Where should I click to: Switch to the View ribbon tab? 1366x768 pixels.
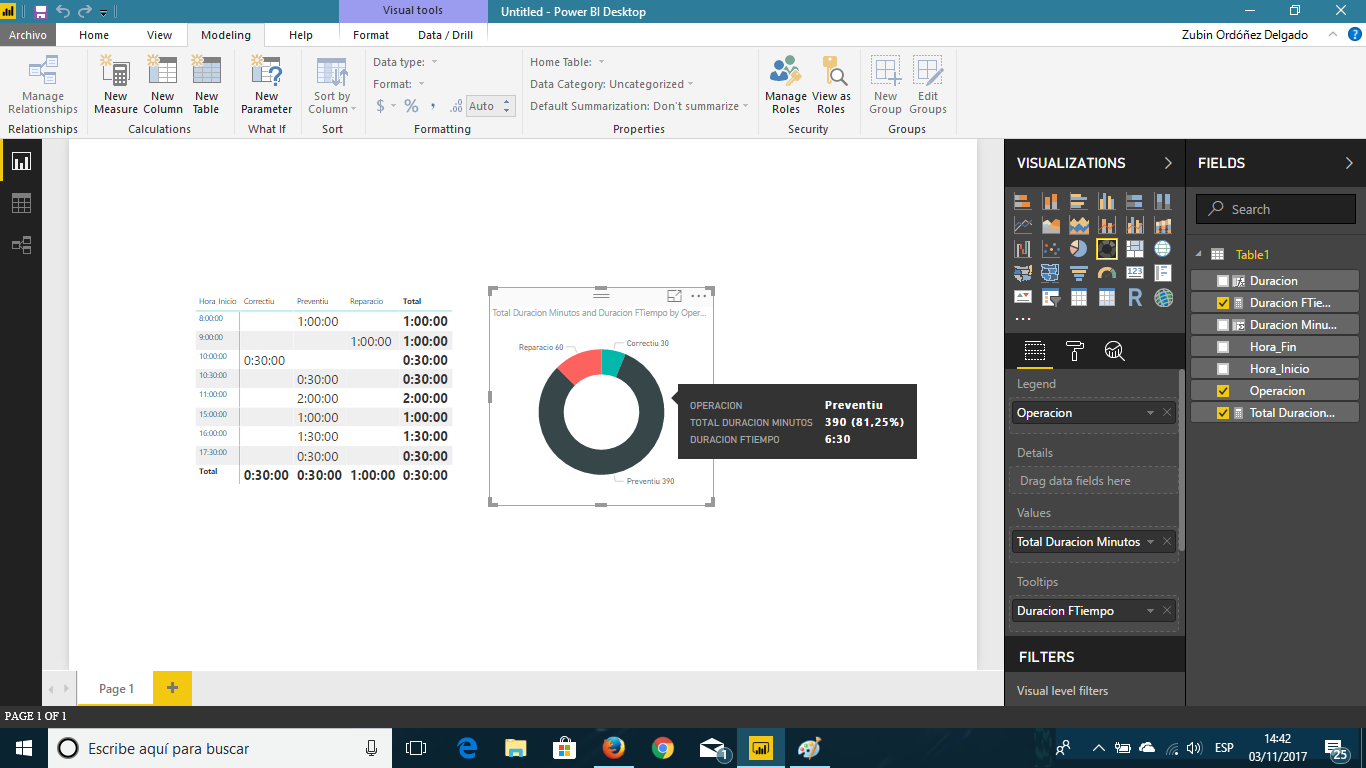tap(160, 35)
